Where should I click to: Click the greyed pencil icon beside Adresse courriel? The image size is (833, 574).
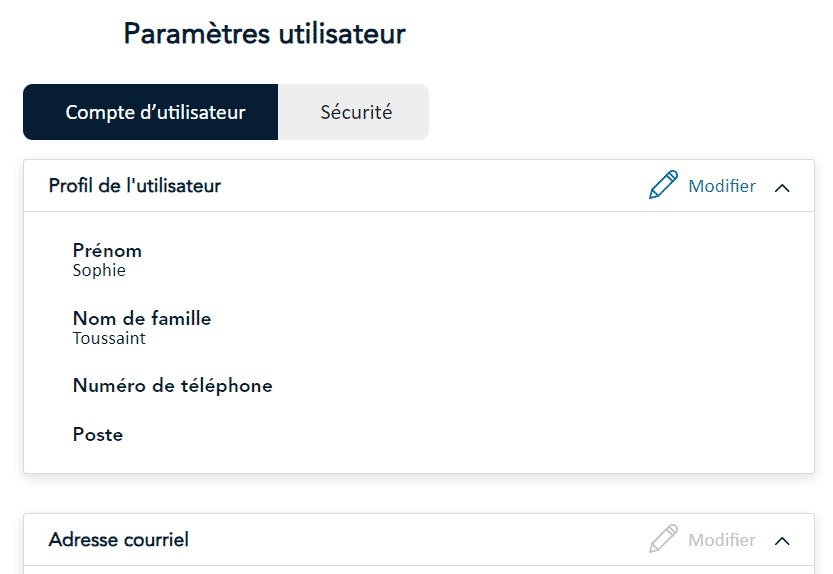(x=663, y=539)
